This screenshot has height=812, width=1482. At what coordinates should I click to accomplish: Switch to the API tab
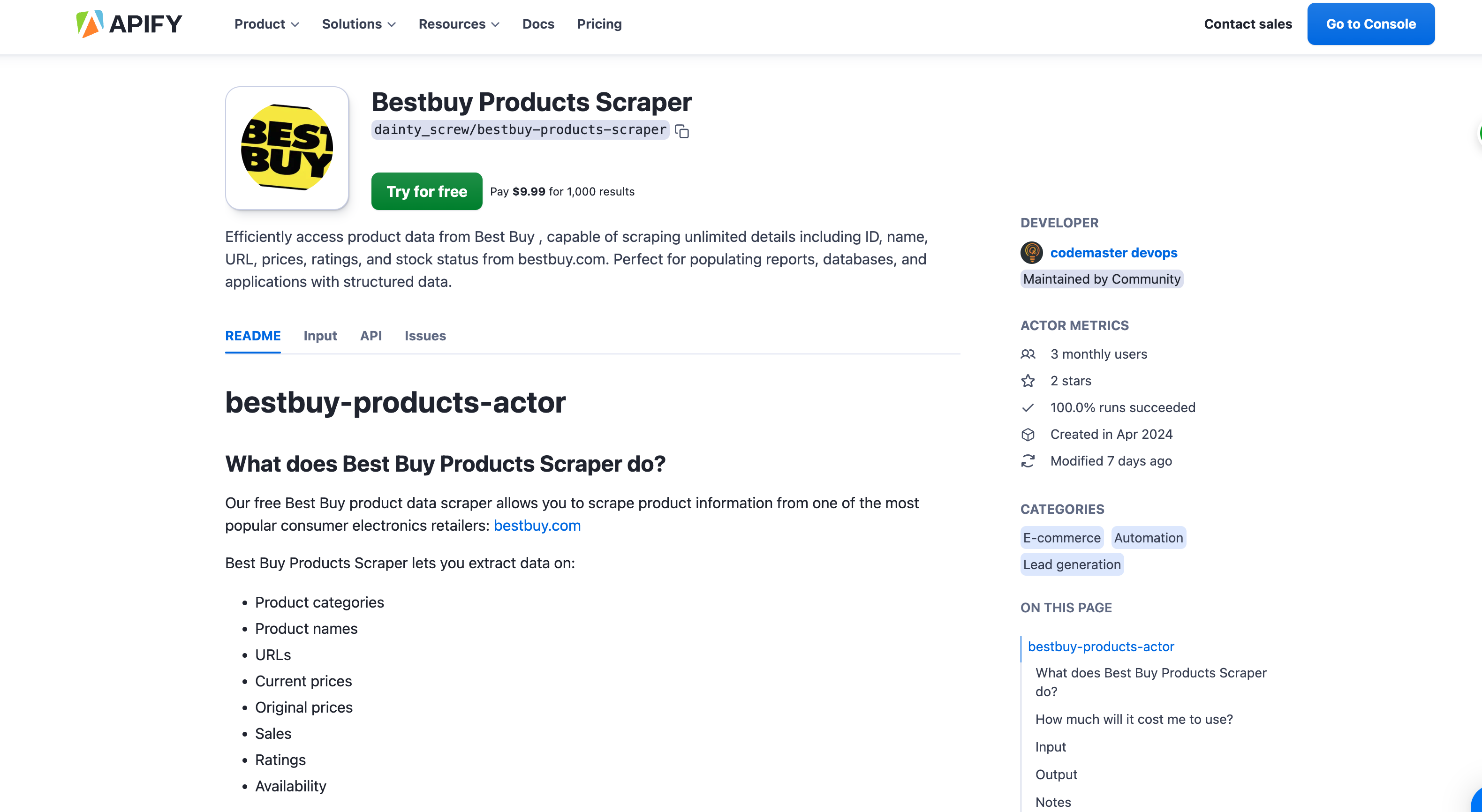(x=370, y=336)
